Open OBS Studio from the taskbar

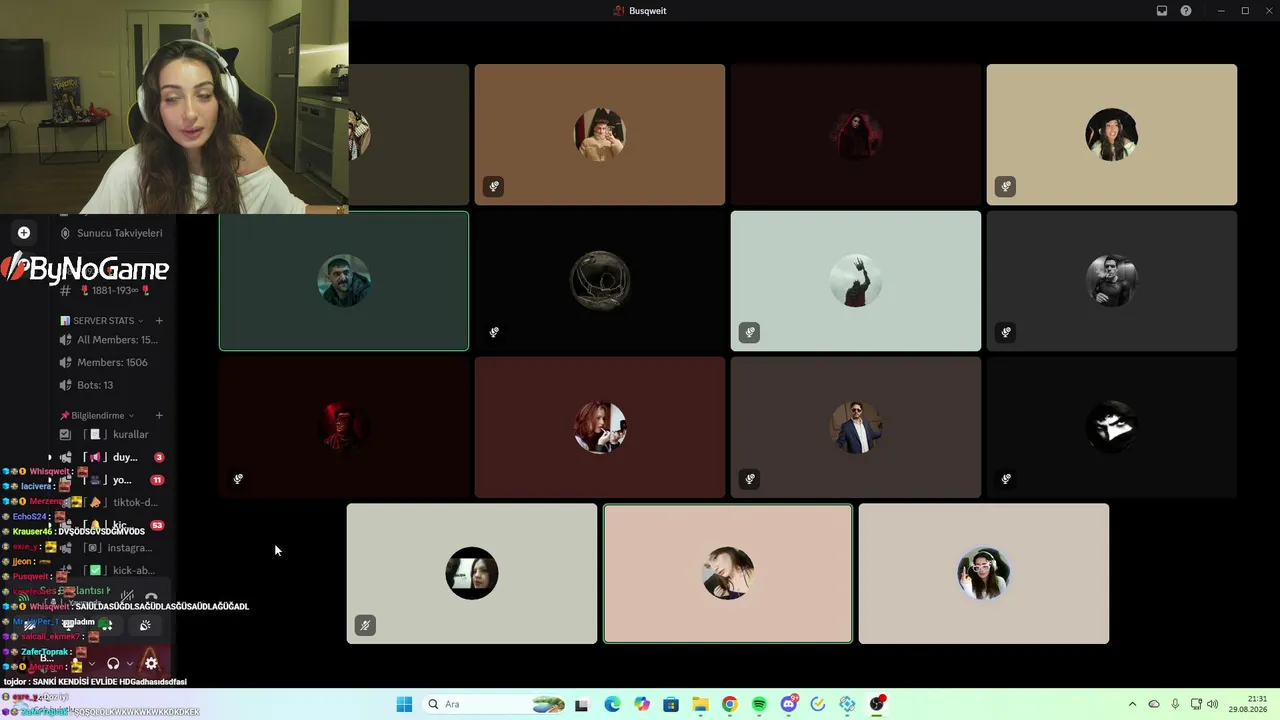[x=877, y=704]
